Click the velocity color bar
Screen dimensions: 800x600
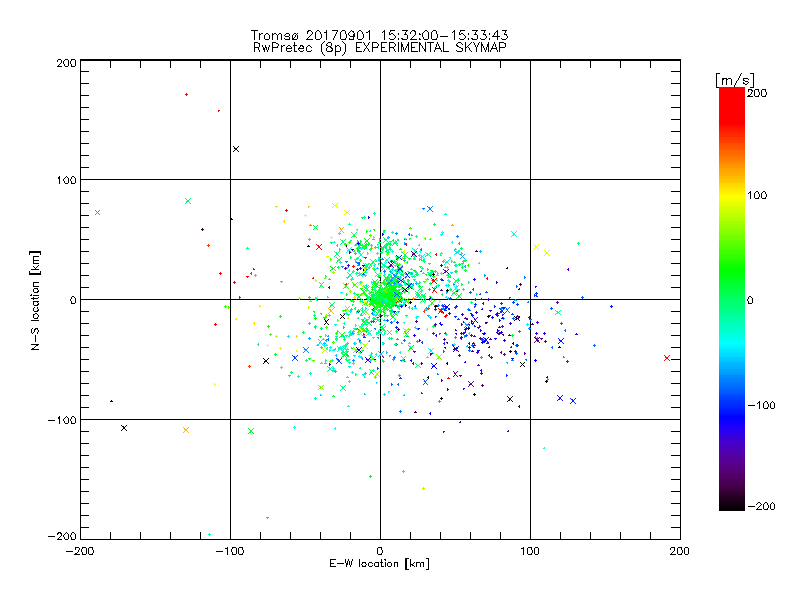point(732,299)
